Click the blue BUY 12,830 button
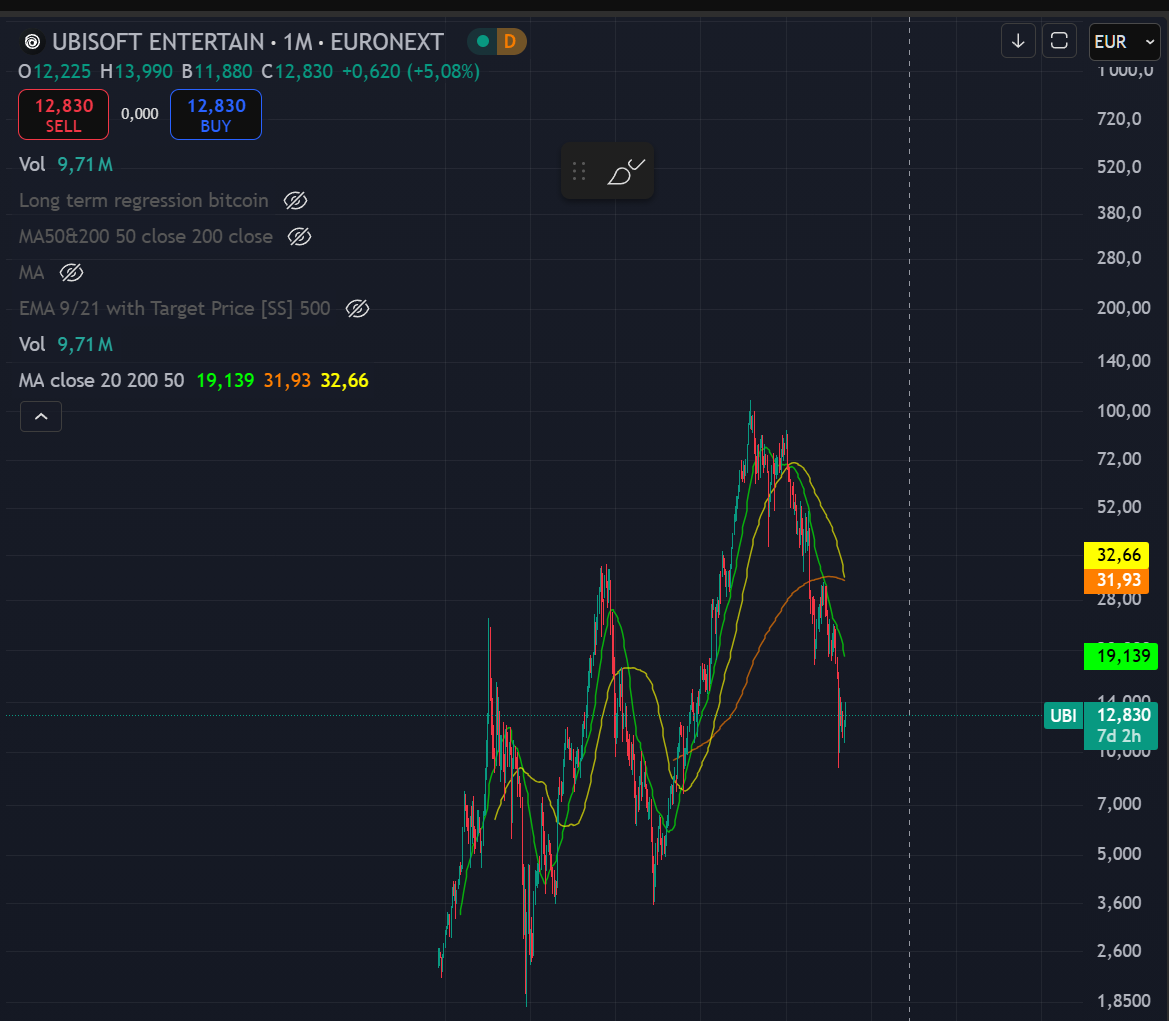This screenshot has width=1169, height=1021. pos(216,114)
